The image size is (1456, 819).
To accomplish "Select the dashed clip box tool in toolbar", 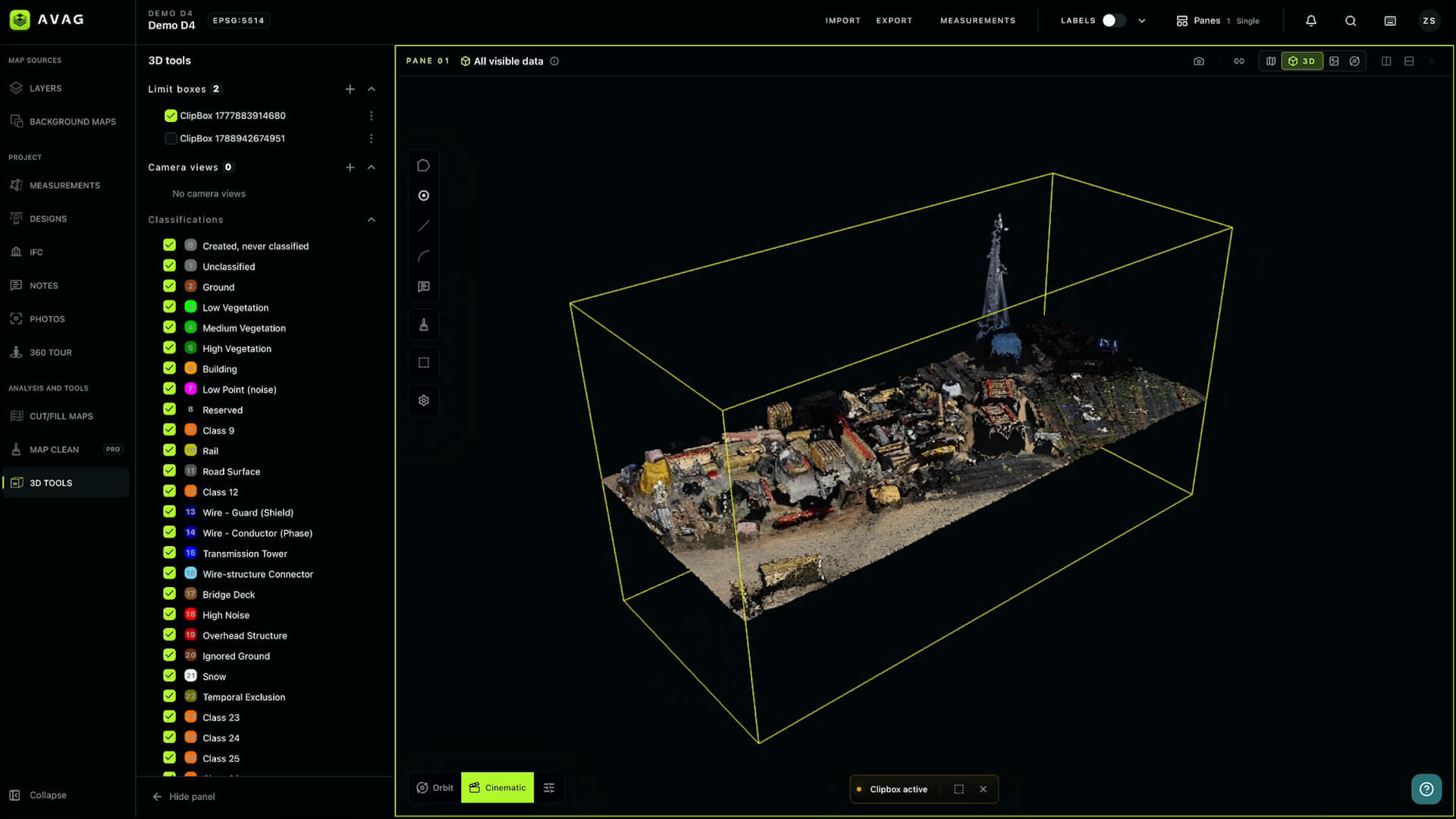I will tap(424, 362).
